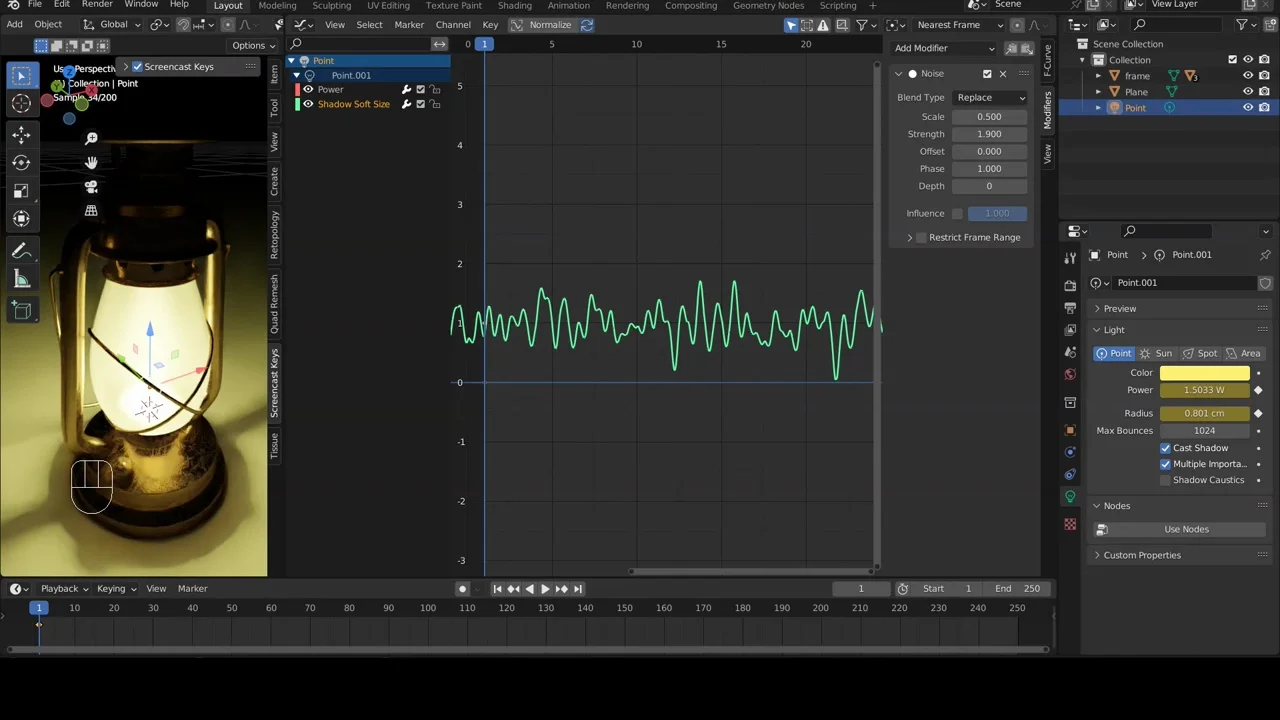
Task: Click wrench icon on Power channel
Action: tap(406, 90)
